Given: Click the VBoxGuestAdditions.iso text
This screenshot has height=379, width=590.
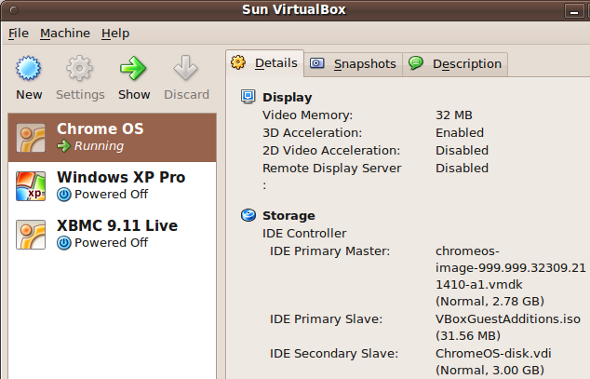Looking at the screenshot, I should [508, 319].
